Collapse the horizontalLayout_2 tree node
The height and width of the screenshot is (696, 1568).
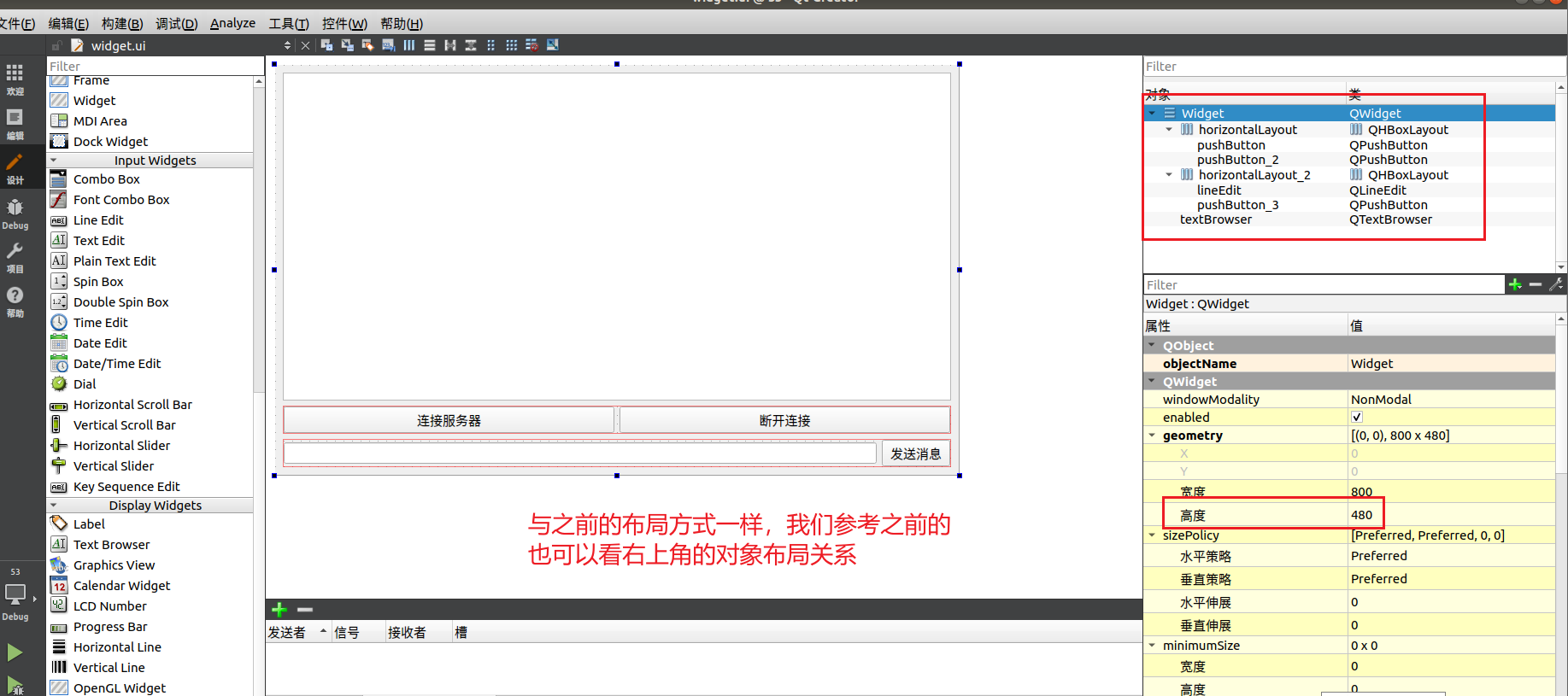(1169, 175)
